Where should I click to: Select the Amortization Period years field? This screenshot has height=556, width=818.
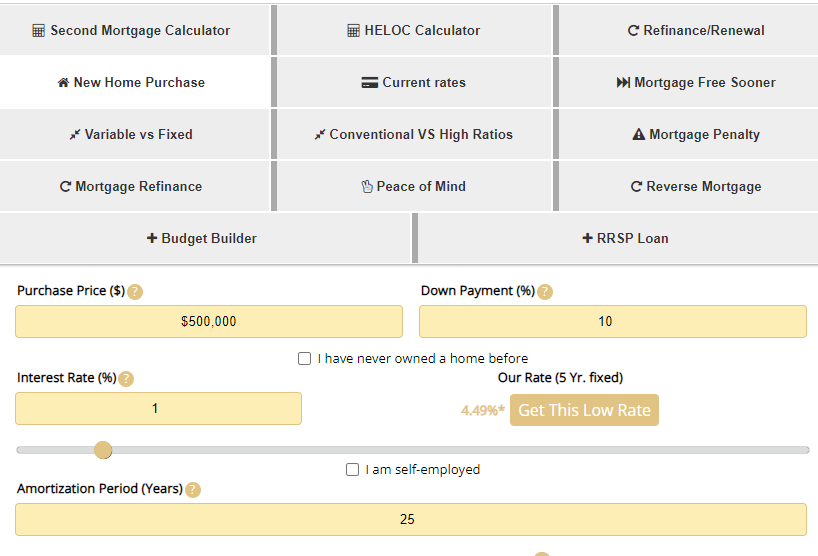tap(411, 519)
